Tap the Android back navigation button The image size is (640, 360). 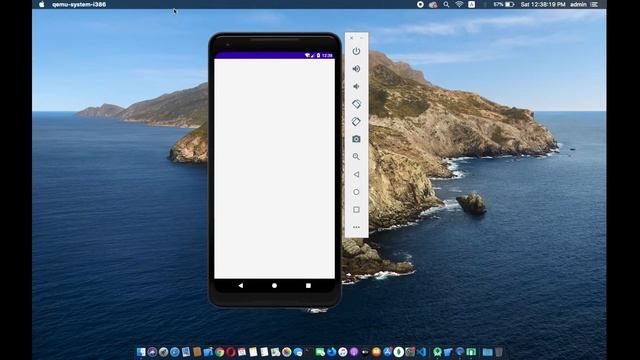pyautogui.click(x=241, y=286)
